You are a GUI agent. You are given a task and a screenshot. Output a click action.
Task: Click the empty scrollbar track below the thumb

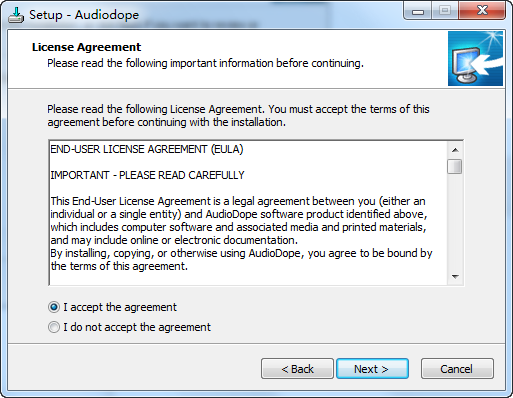[455, 221]
